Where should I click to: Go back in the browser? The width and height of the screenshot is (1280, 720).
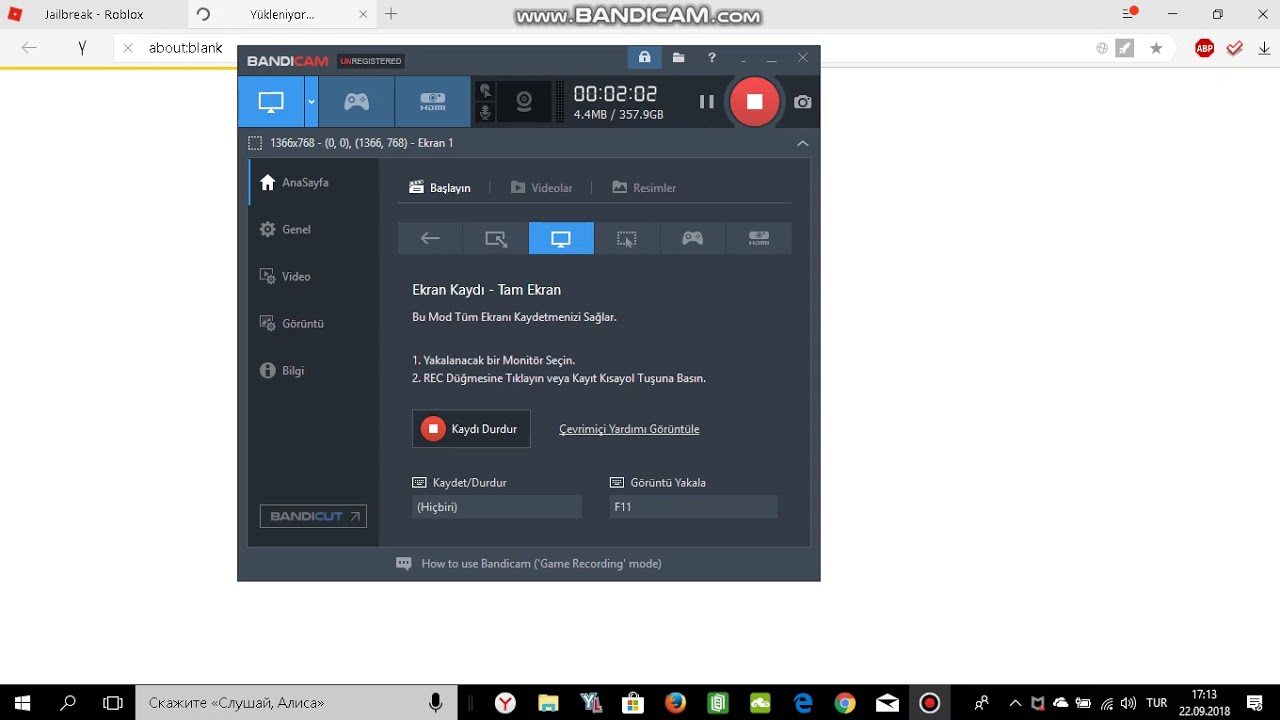(x=29, y=47)
